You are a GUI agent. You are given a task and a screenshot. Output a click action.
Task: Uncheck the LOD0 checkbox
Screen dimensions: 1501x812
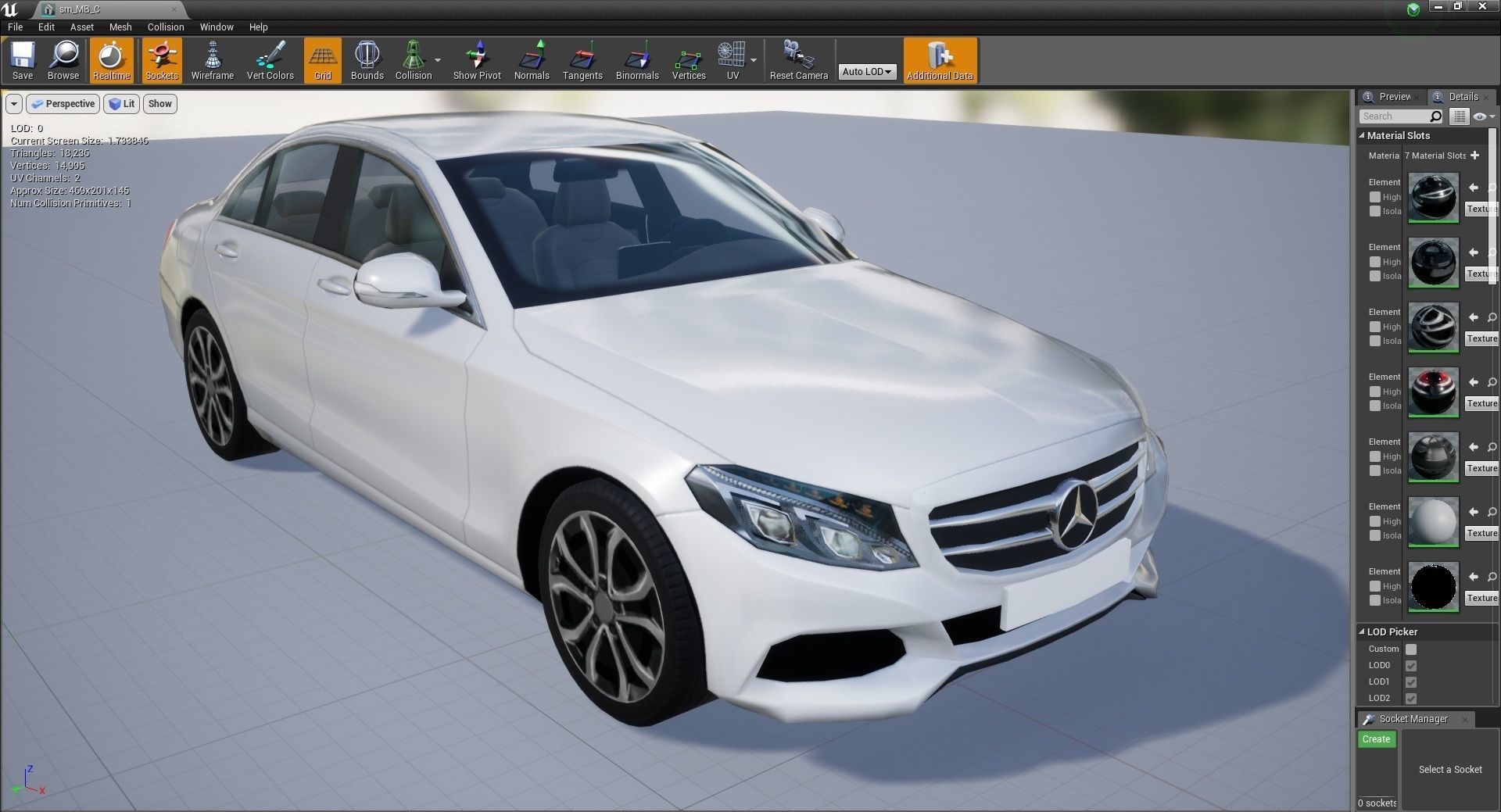(1411, 666)
